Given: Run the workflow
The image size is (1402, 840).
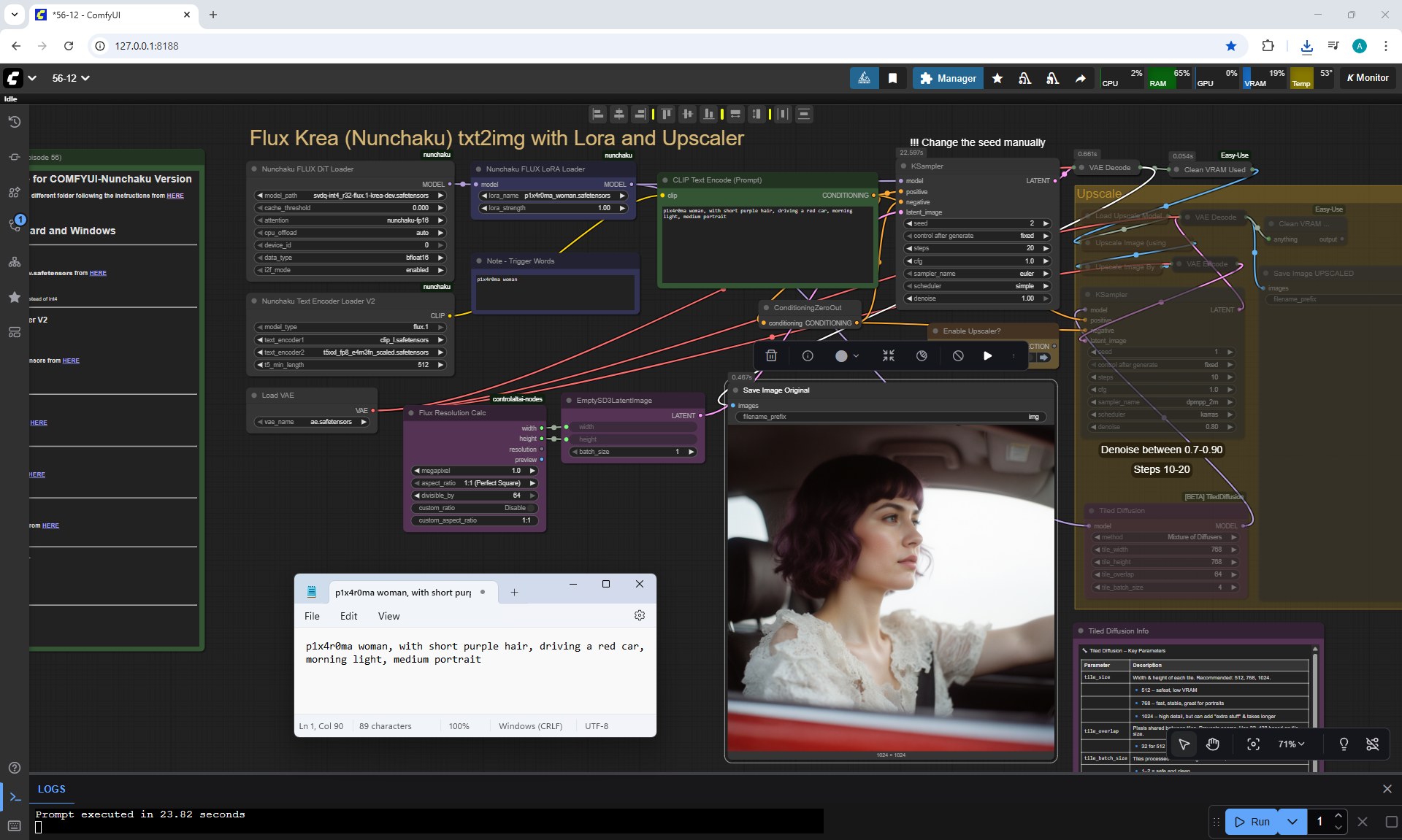Looking at the screenshot, I should pyautogui.click(x=1252, y=822).
